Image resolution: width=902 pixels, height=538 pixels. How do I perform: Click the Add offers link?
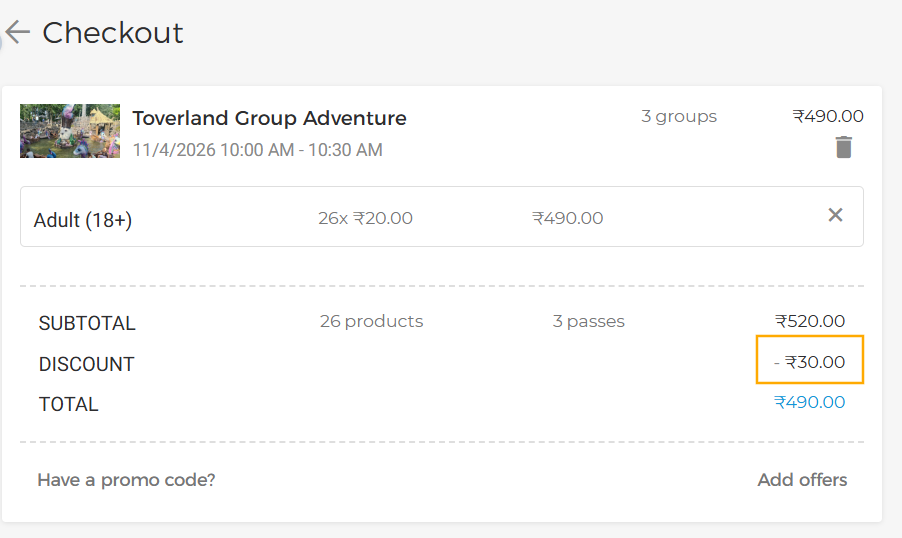(x=802, y=480)
